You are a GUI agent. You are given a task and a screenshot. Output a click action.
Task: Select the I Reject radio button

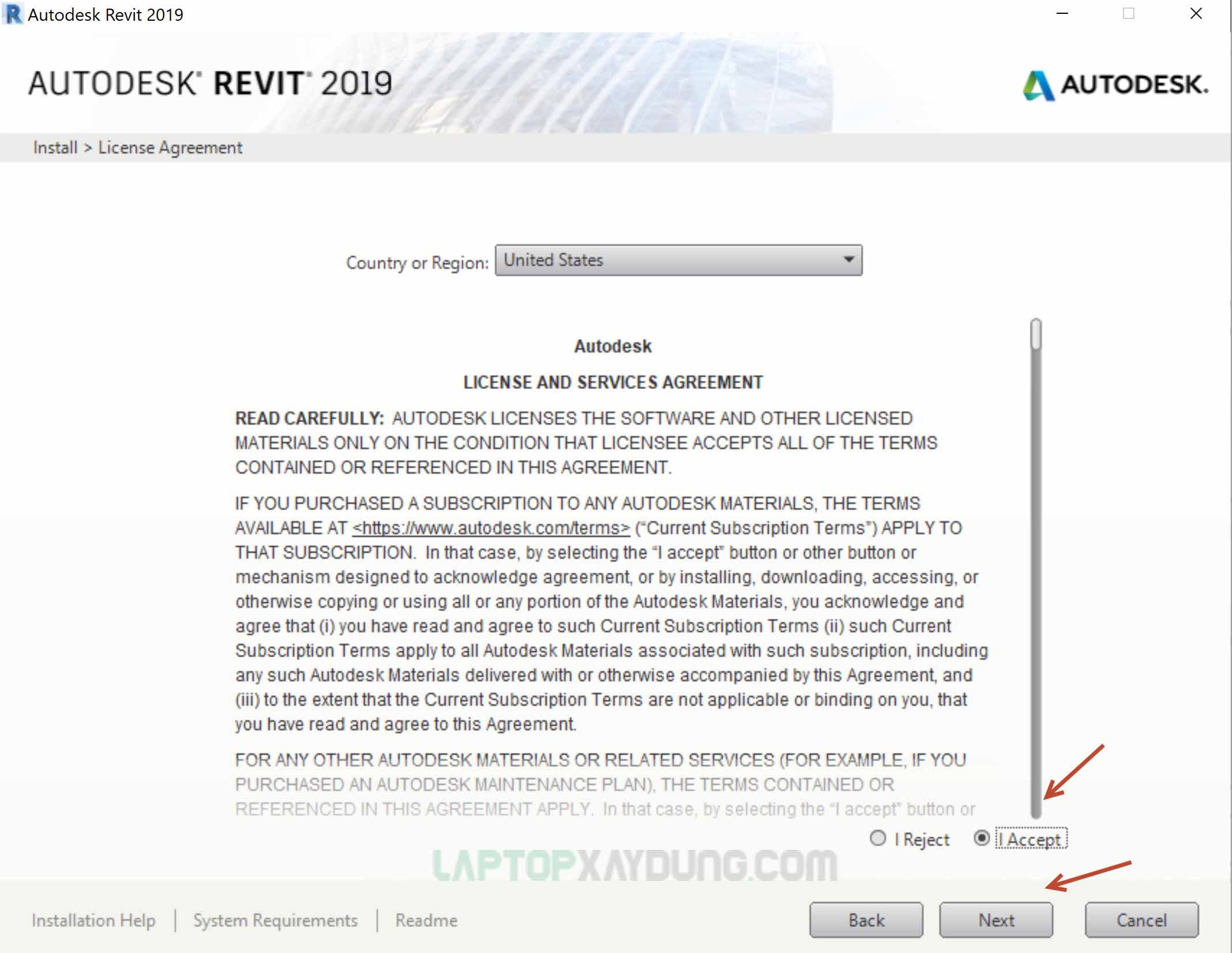(878, 839)
